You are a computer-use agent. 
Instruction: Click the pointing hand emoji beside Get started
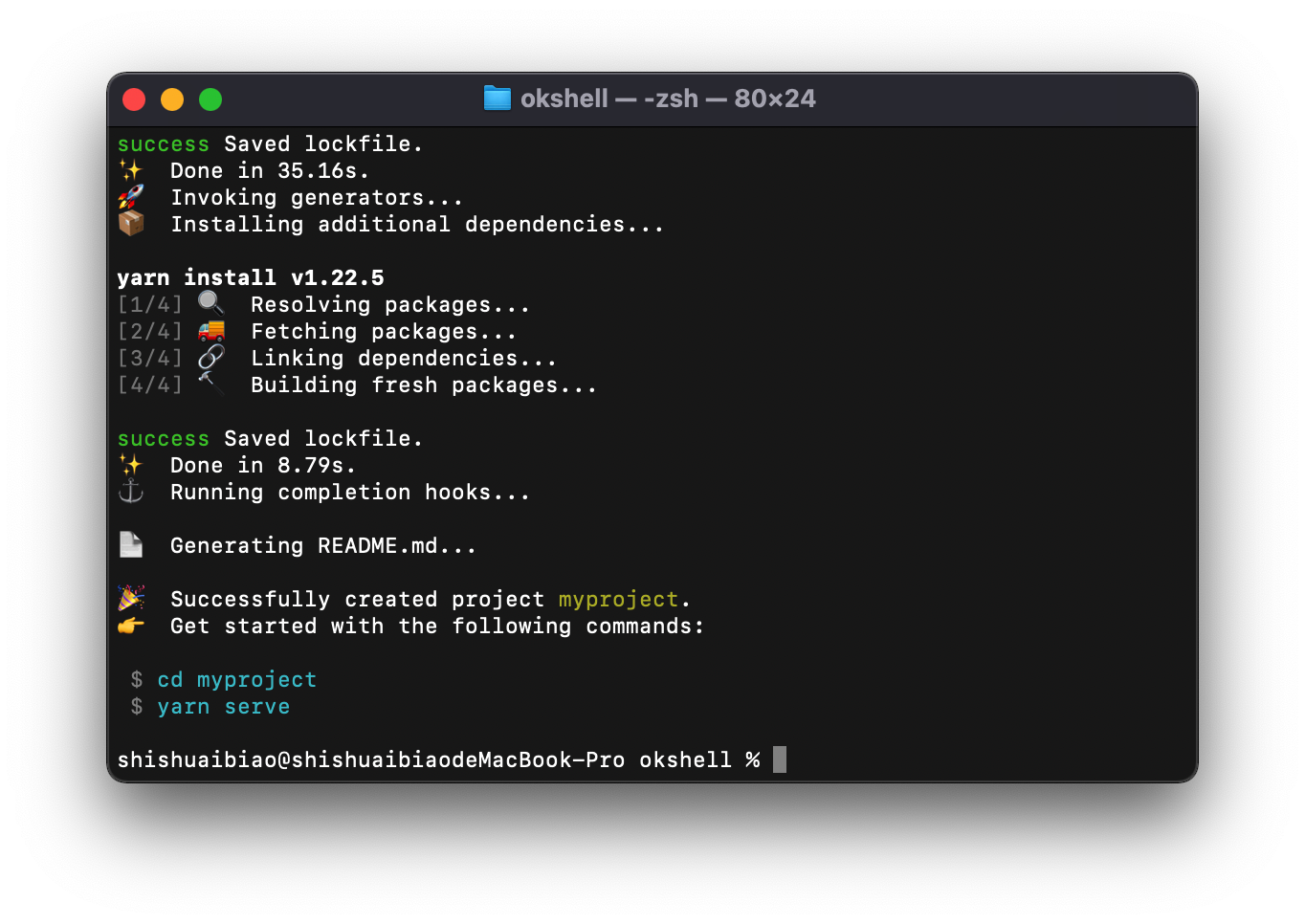point(131,626)
